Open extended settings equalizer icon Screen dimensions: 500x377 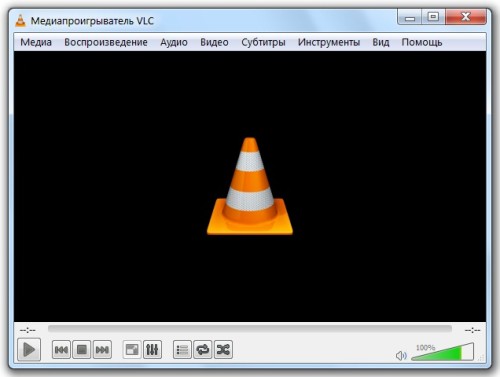coord(152,350)
